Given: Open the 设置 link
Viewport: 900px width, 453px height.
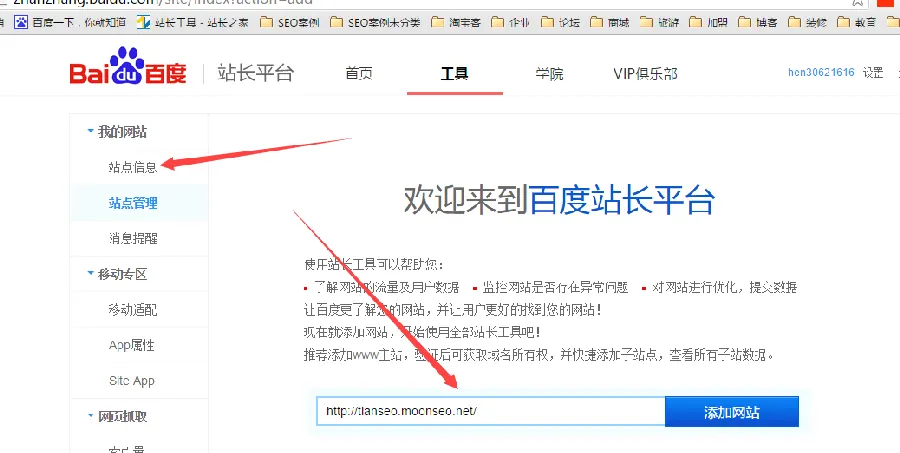Looking at the screenshot, I should click(x=872, y=72).
